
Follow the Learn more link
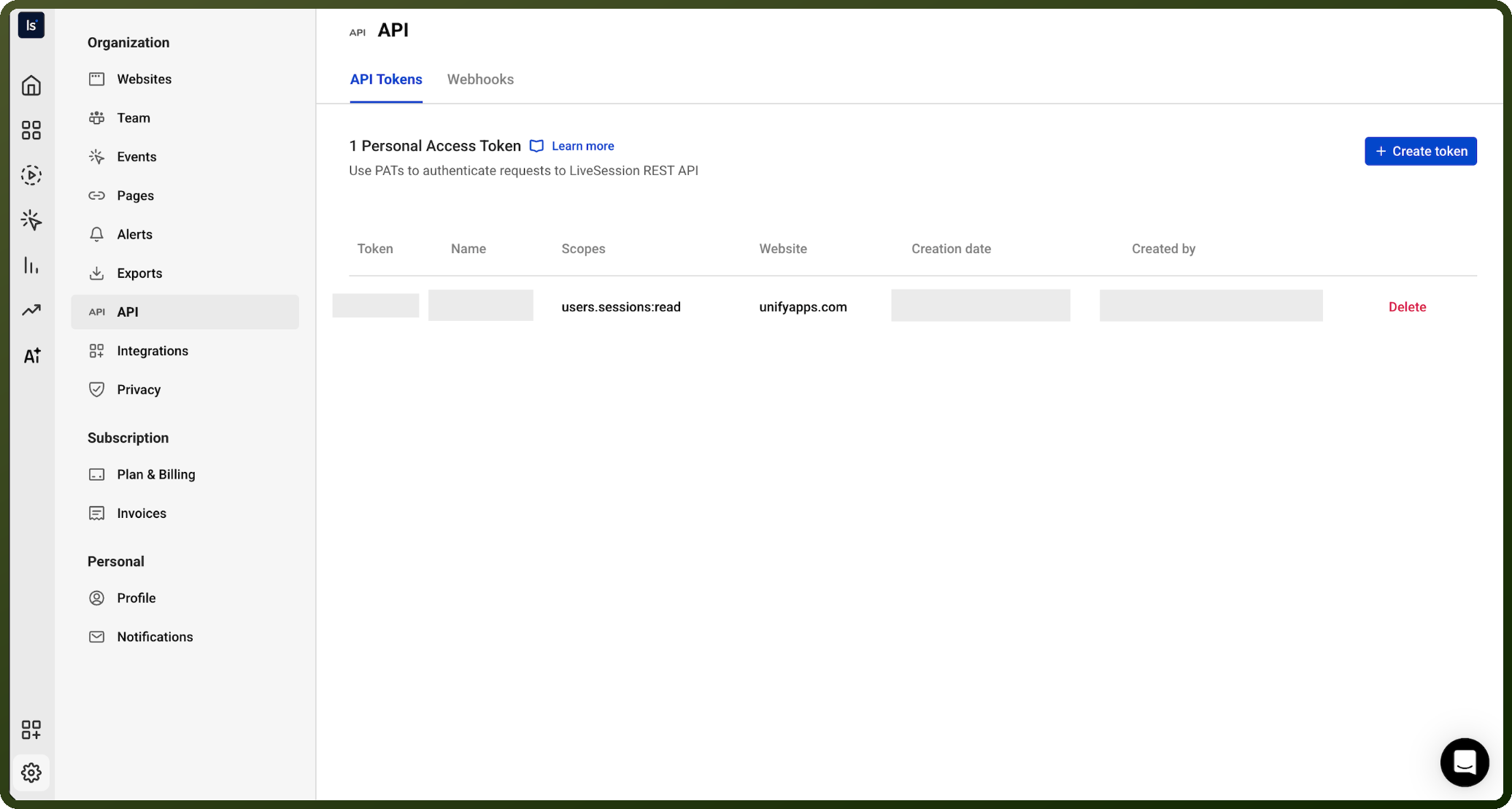pos(582,146)
